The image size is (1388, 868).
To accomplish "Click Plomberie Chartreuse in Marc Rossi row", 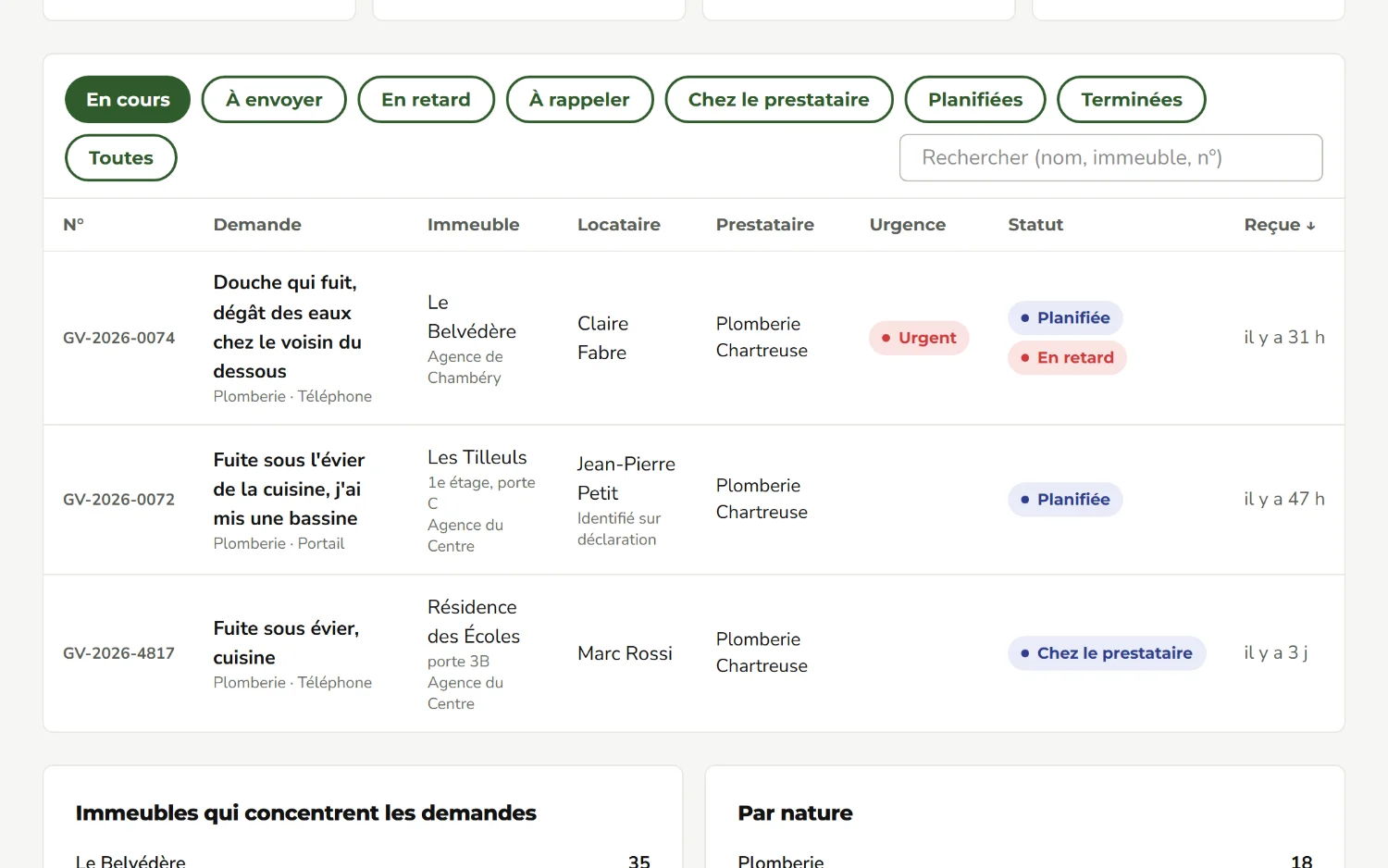I will [x=762, y=652].
